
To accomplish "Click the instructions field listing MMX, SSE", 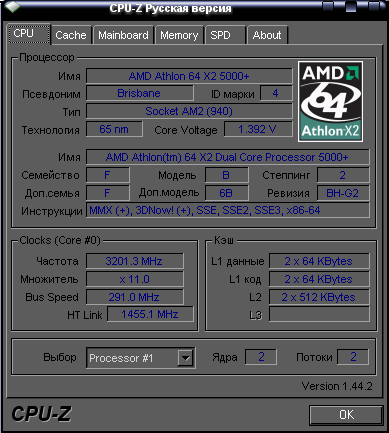I will 228,210.
